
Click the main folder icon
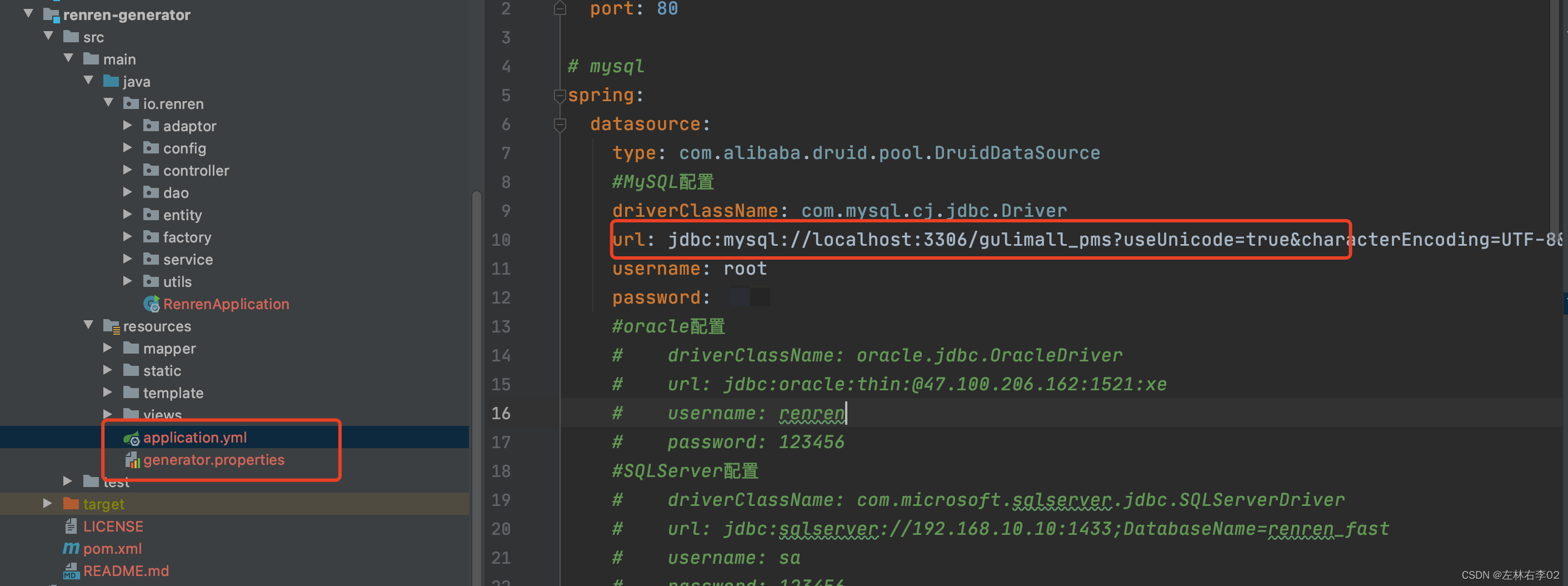91,58
